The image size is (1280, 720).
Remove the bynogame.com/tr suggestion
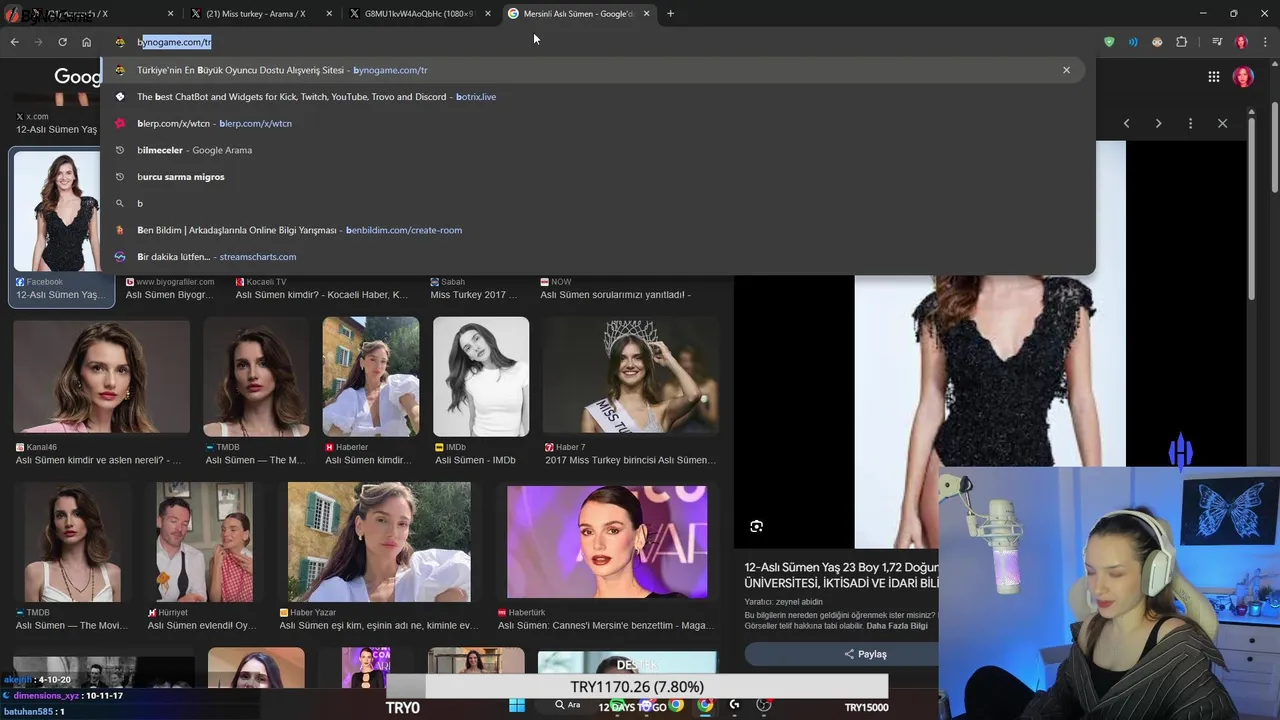(1066, 70)
